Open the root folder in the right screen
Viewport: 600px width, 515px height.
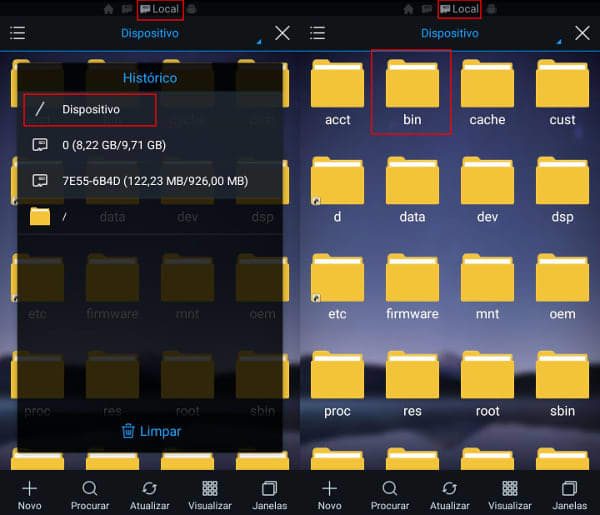[x=487, y=384]
